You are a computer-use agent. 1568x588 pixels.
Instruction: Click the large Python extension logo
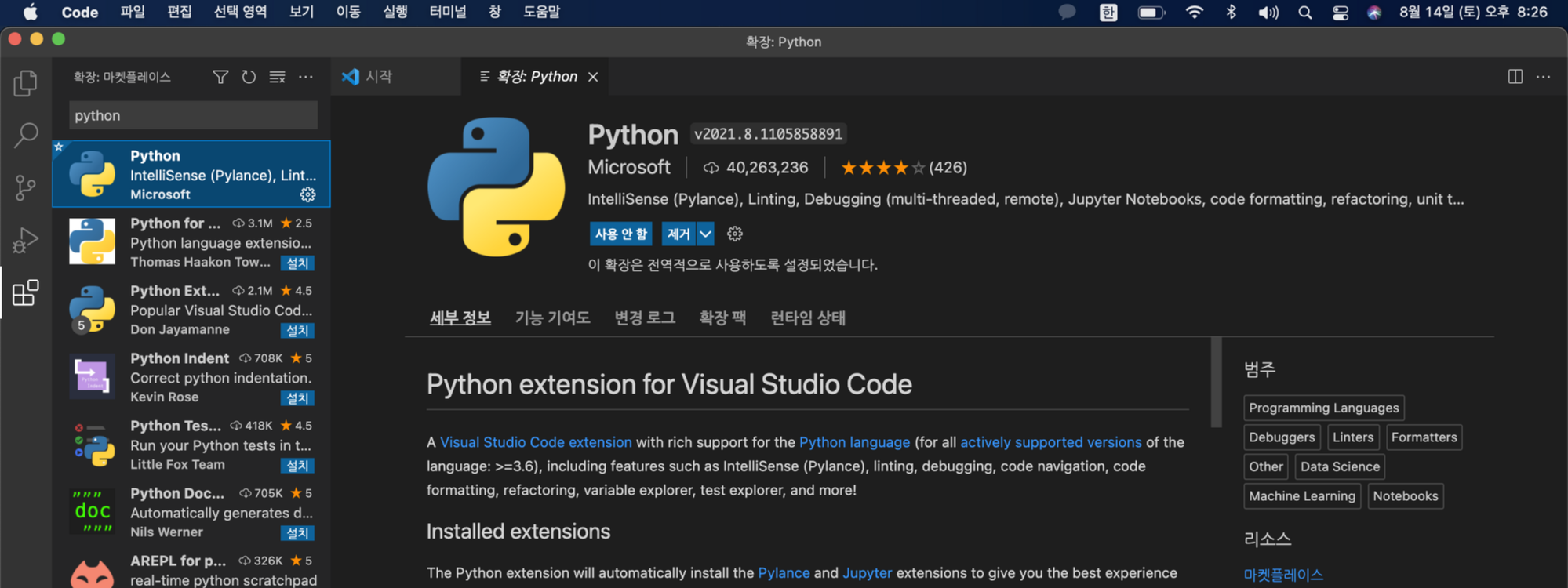point(496,187)
